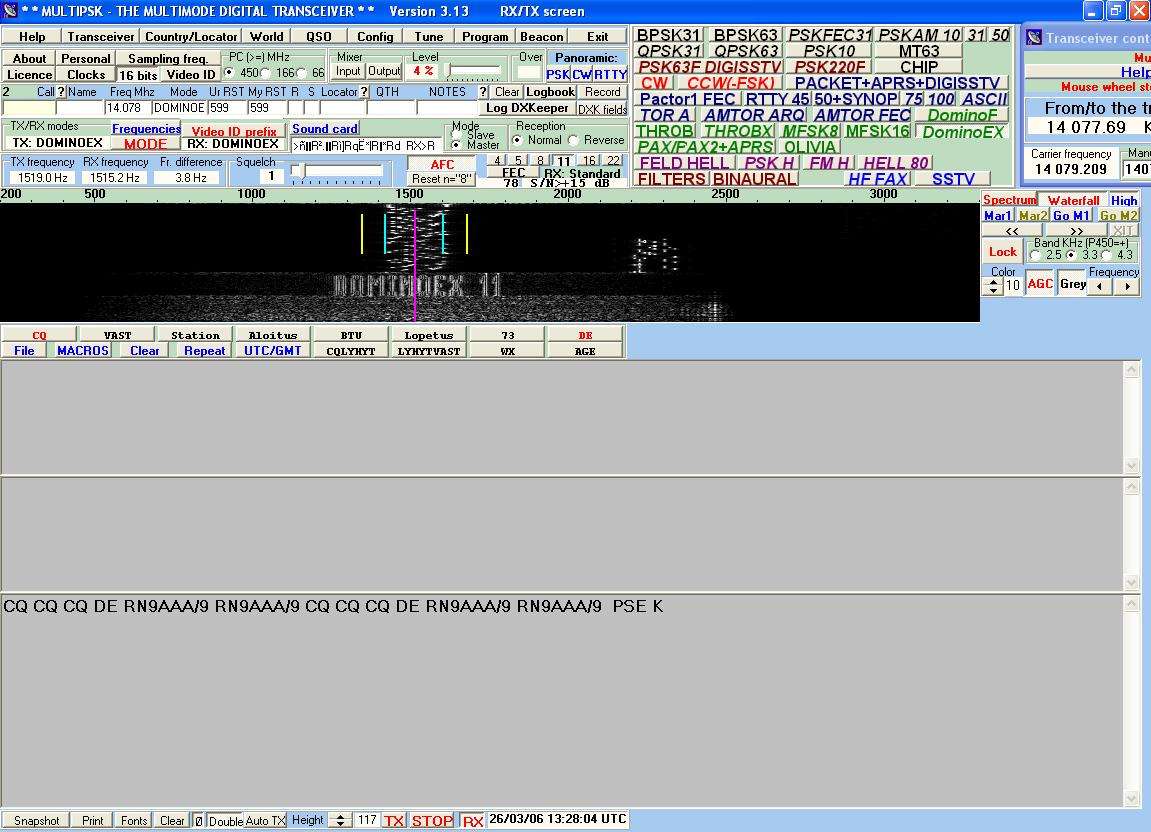
Task: Choose the 2.5 kHz band option
Action: click(x=1035, y=255)
